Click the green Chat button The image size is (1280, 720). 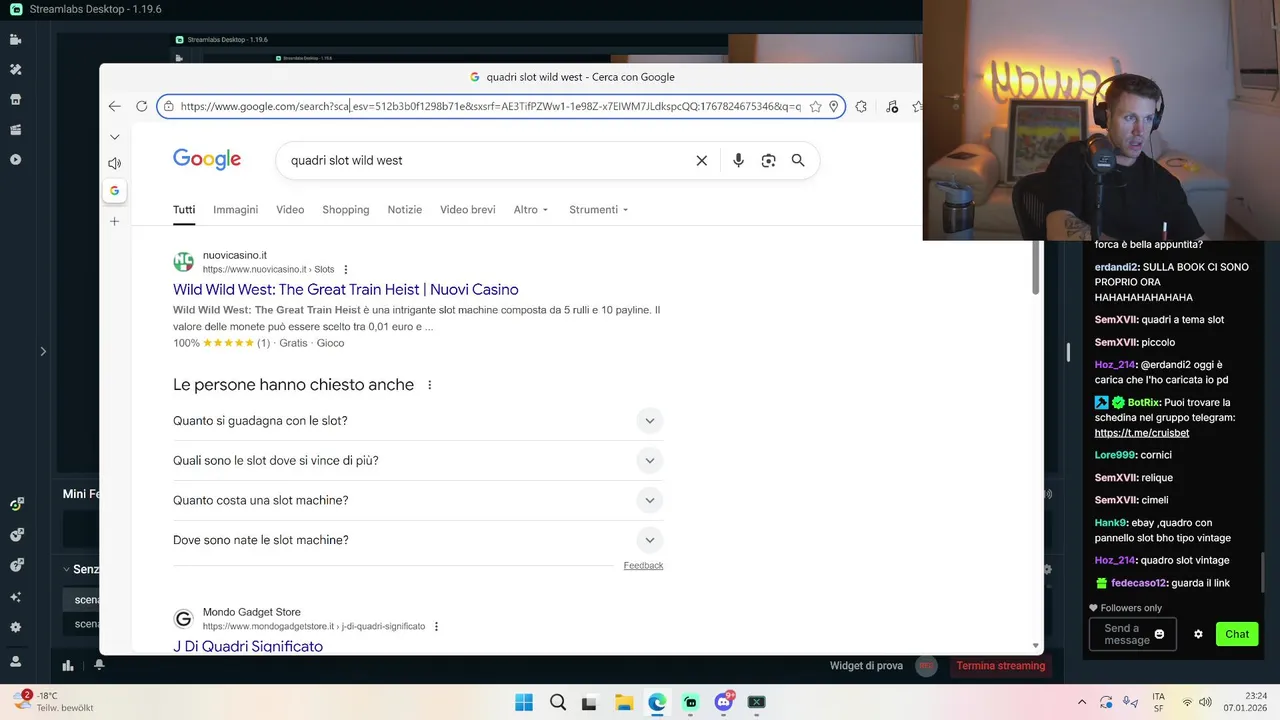point(1237,634)
